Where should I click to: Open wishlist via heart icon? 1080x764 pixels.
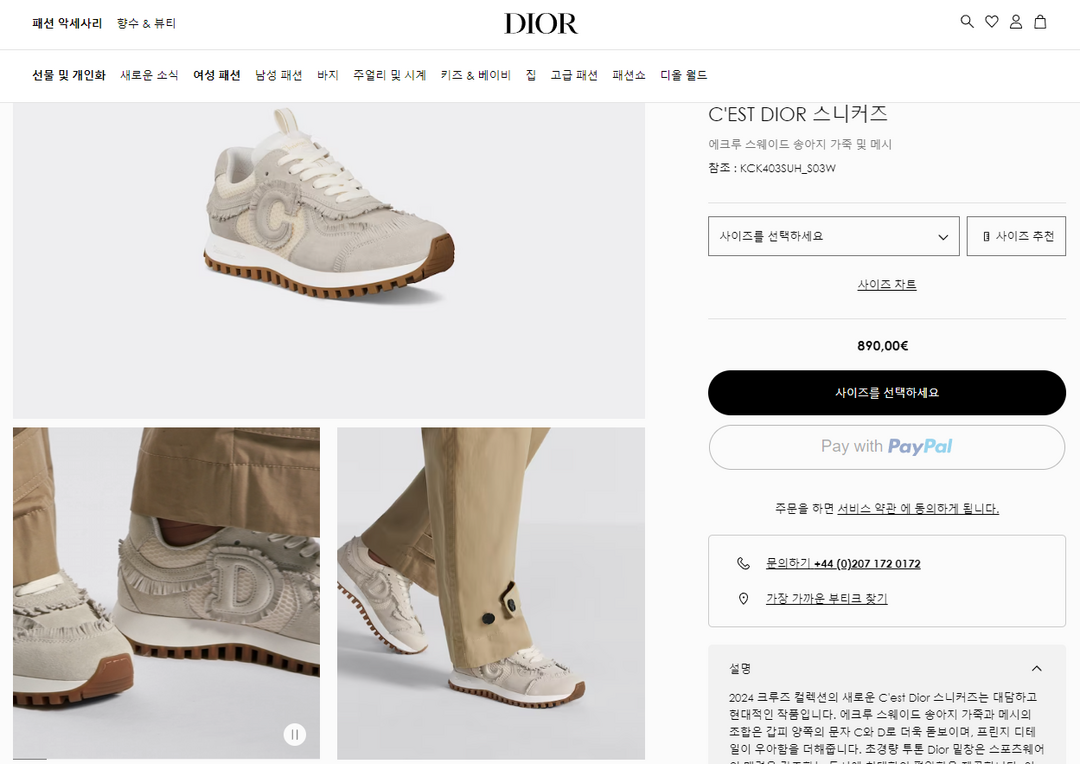point(992,22)
